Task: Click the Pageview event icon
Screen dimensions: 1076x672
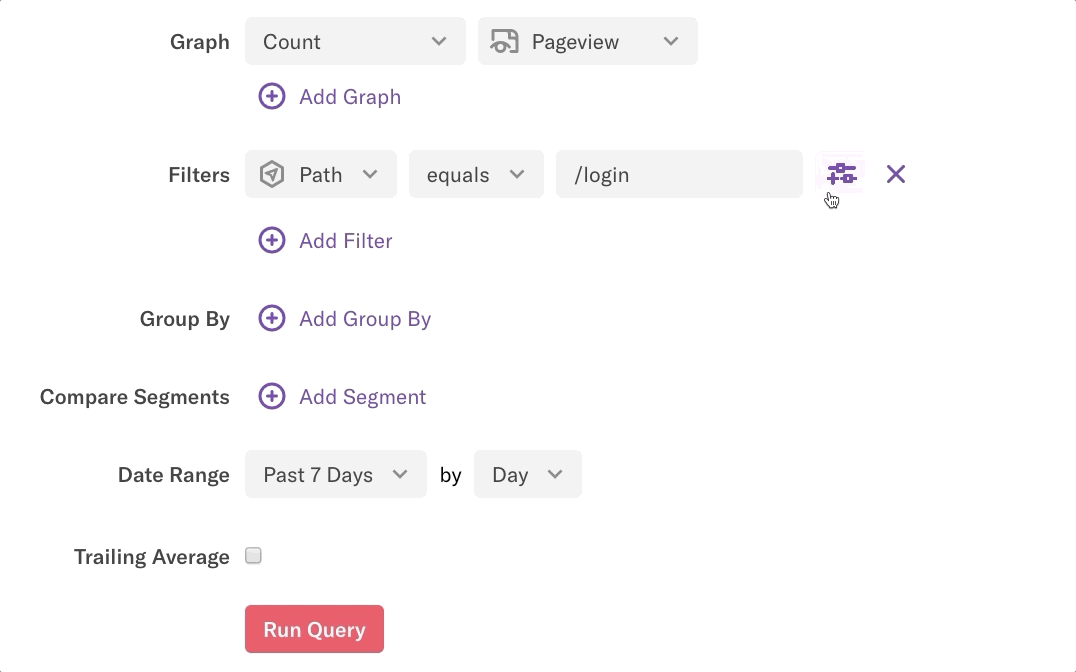Action: pos(504,42)
